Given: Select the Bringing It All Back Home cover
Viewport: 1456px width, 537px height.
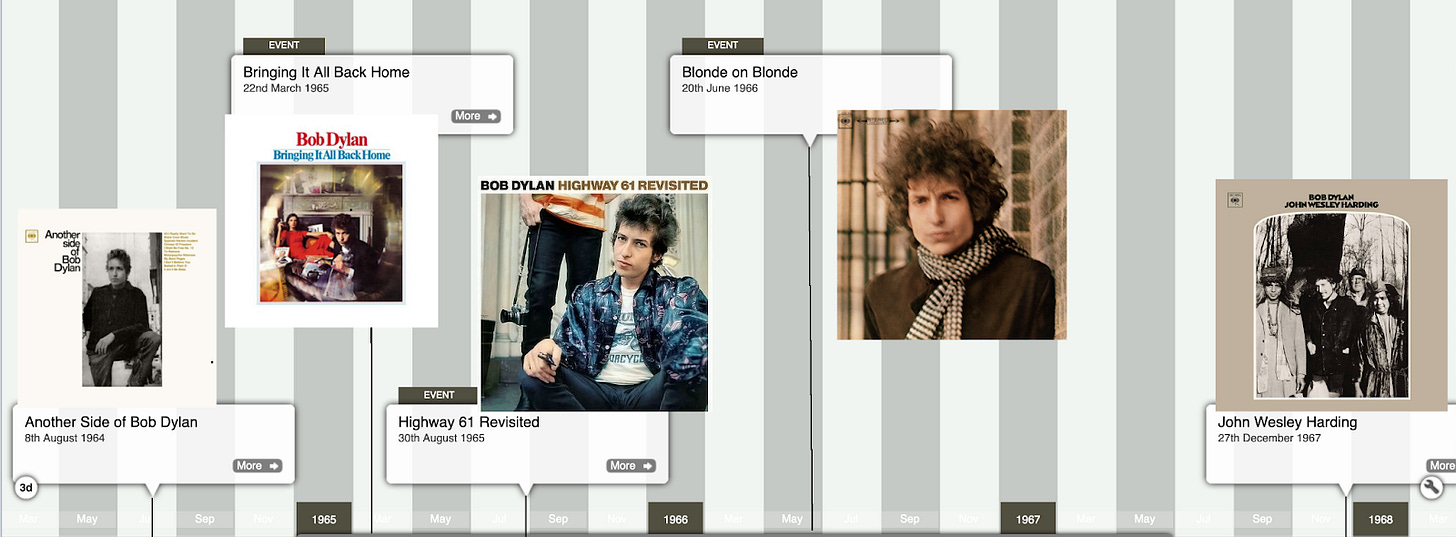Looking at the screenshot, I should click(x=331, y=221).
